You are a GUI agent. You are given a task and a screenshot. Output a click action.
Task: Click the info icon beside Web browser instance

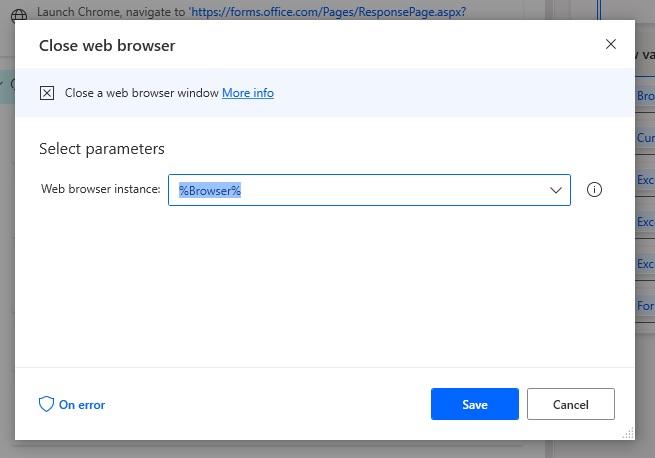click(594, 190)
